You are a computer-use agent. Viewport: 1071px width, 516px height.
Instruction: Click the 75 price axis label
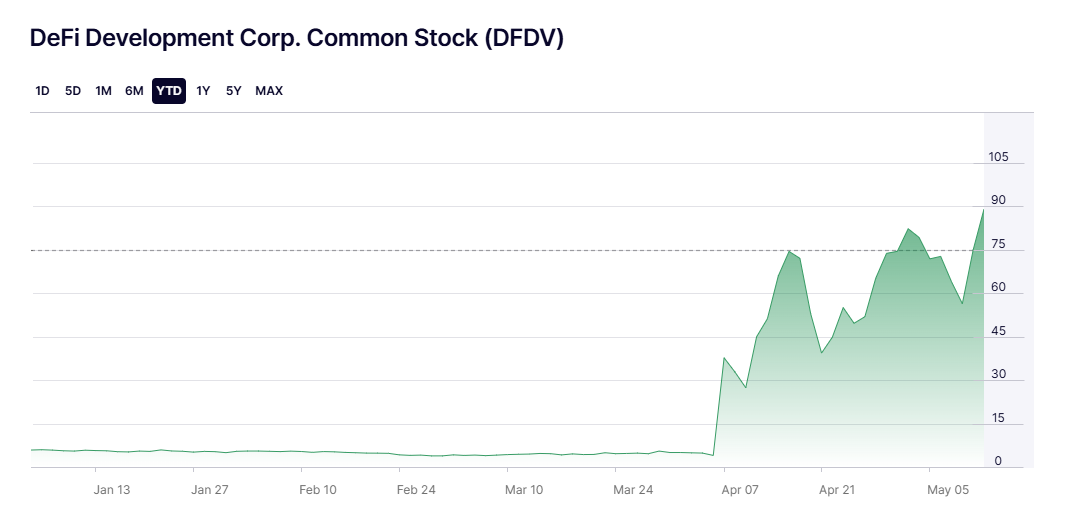click(x=999, y=244)
